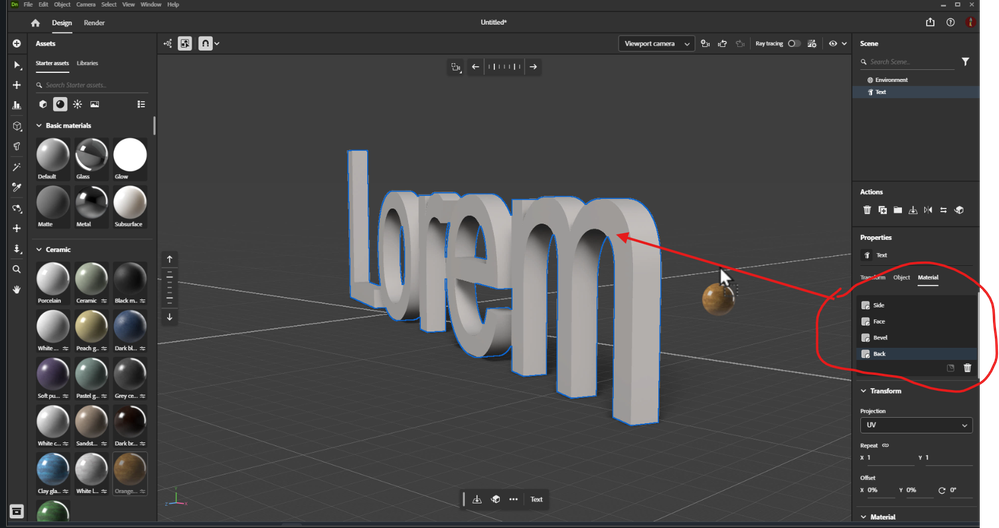Click the delete trash icon in Actions

pos(866,210)
